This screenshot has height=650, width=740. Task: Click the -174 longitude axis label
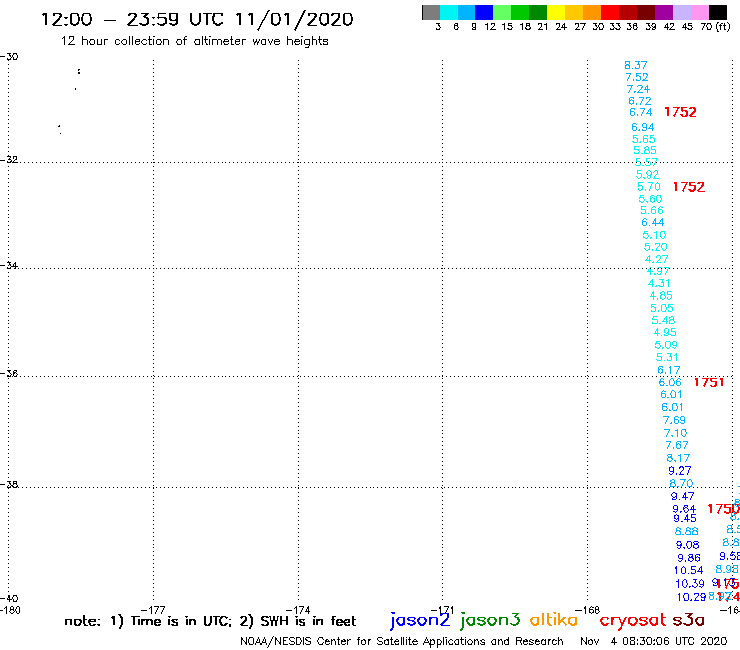(298, 610)
